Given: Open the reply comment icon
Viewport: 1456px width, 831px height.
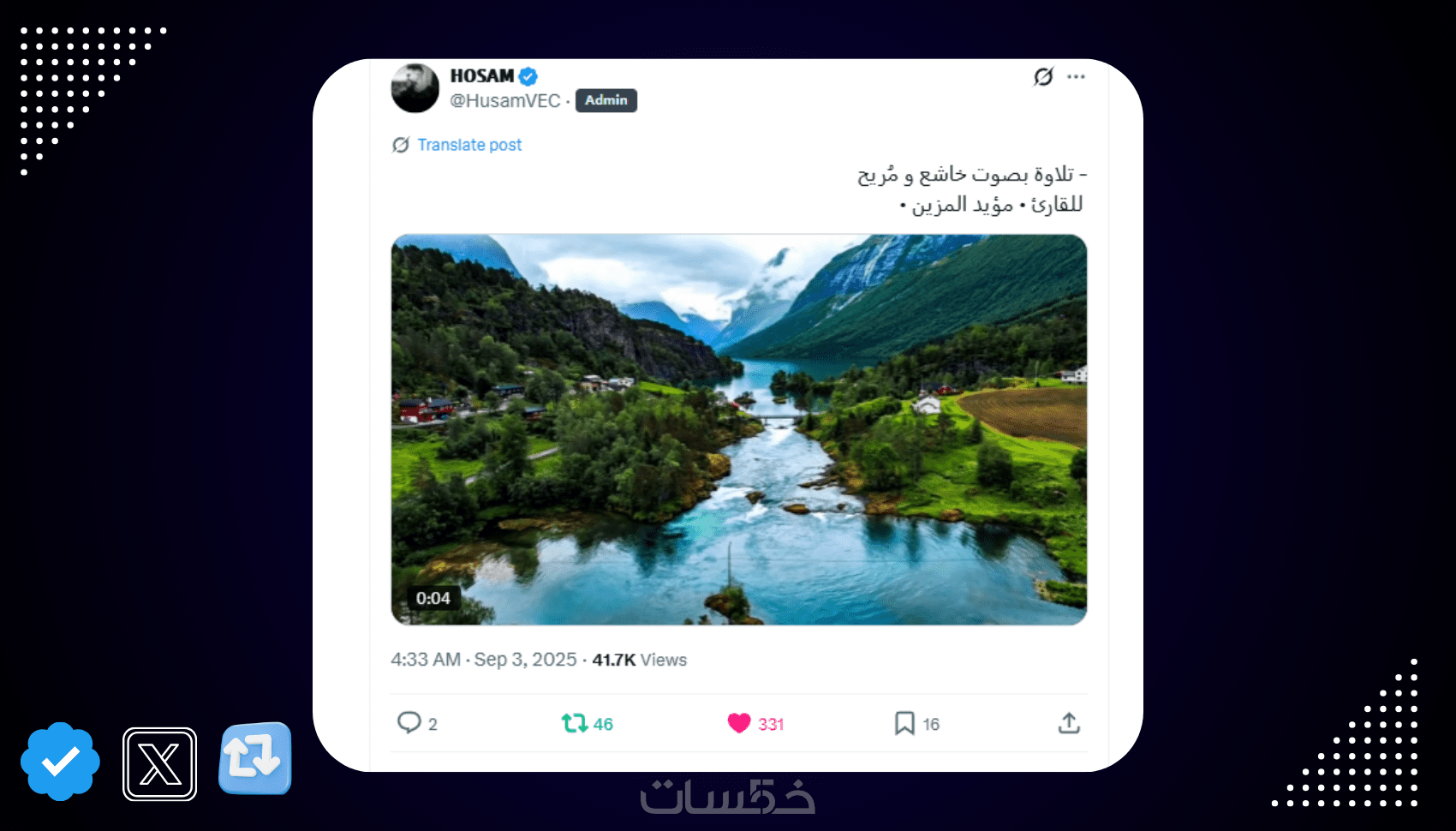Looking at the screenshot, I should pyautogui.click(x=409, y=723).
